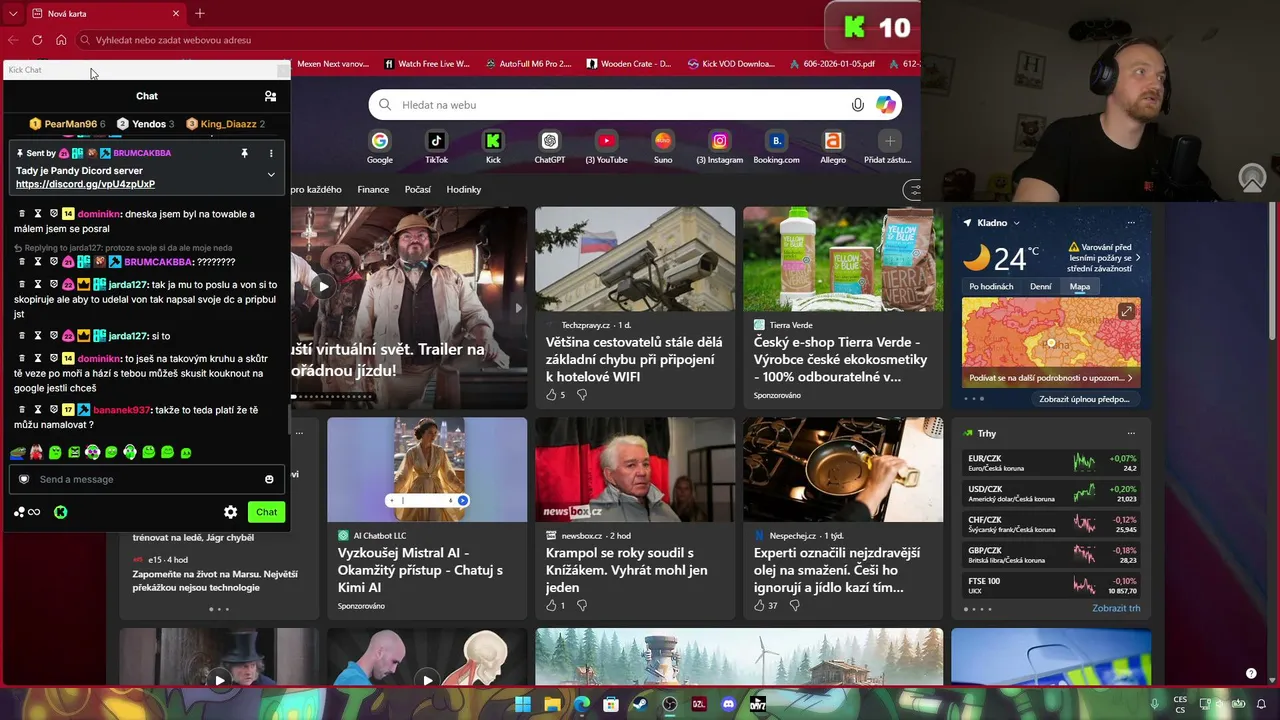Click the browser address bar
Screen dimensions: 1280x720
point(450,40)
